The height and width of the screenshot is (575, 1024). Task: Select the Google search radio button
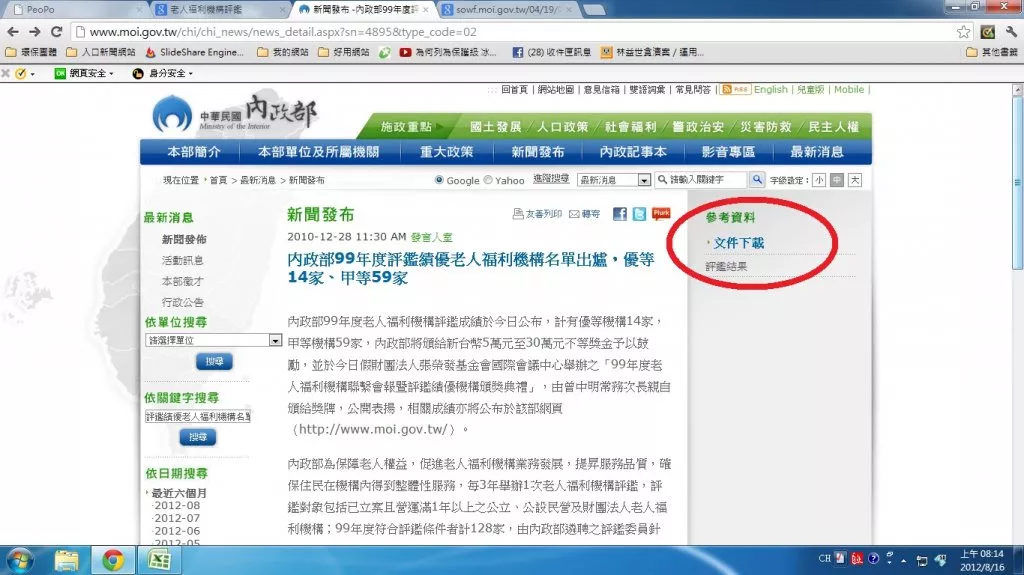coord(439,181)
